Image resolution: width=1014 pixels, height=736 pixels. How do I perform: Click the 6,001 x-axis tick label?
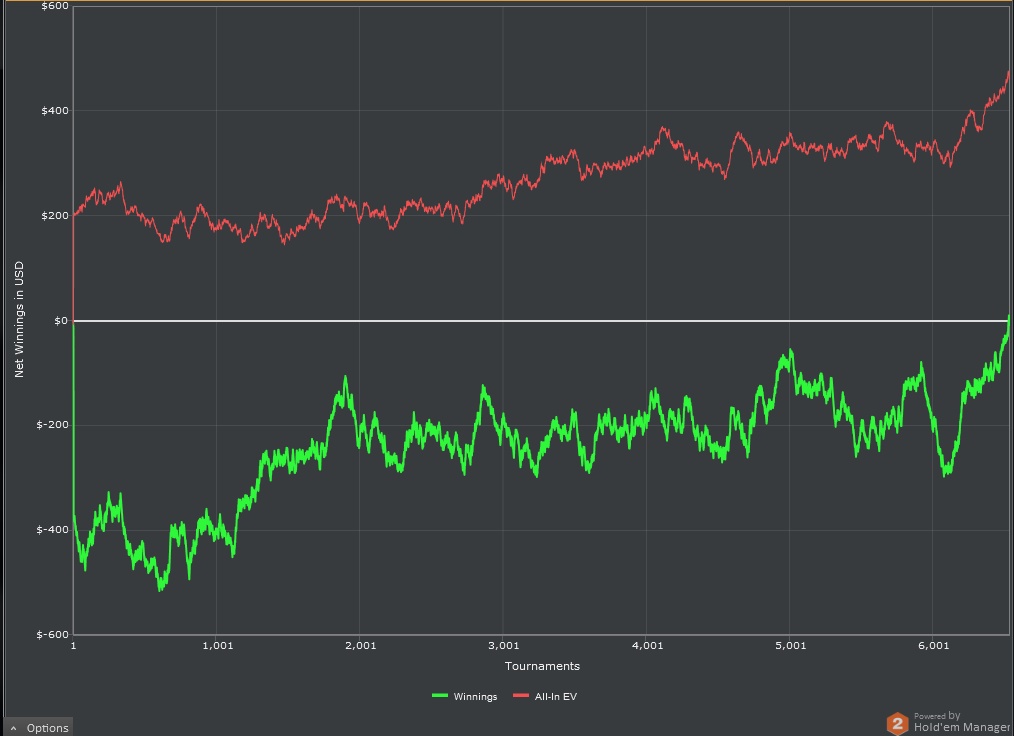933,646
